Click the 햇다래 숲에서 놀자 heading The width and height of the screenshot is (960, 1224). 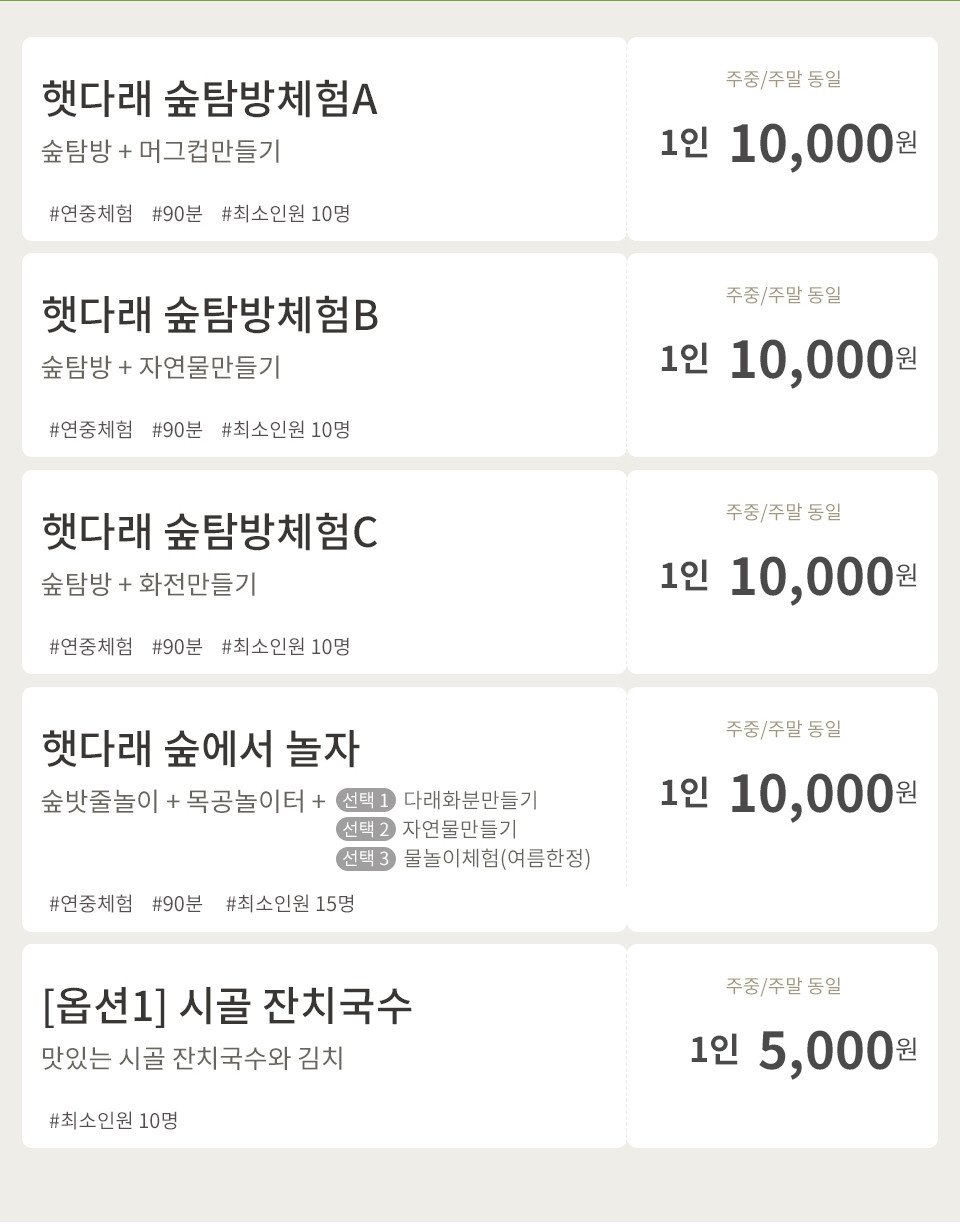point(200,748)
